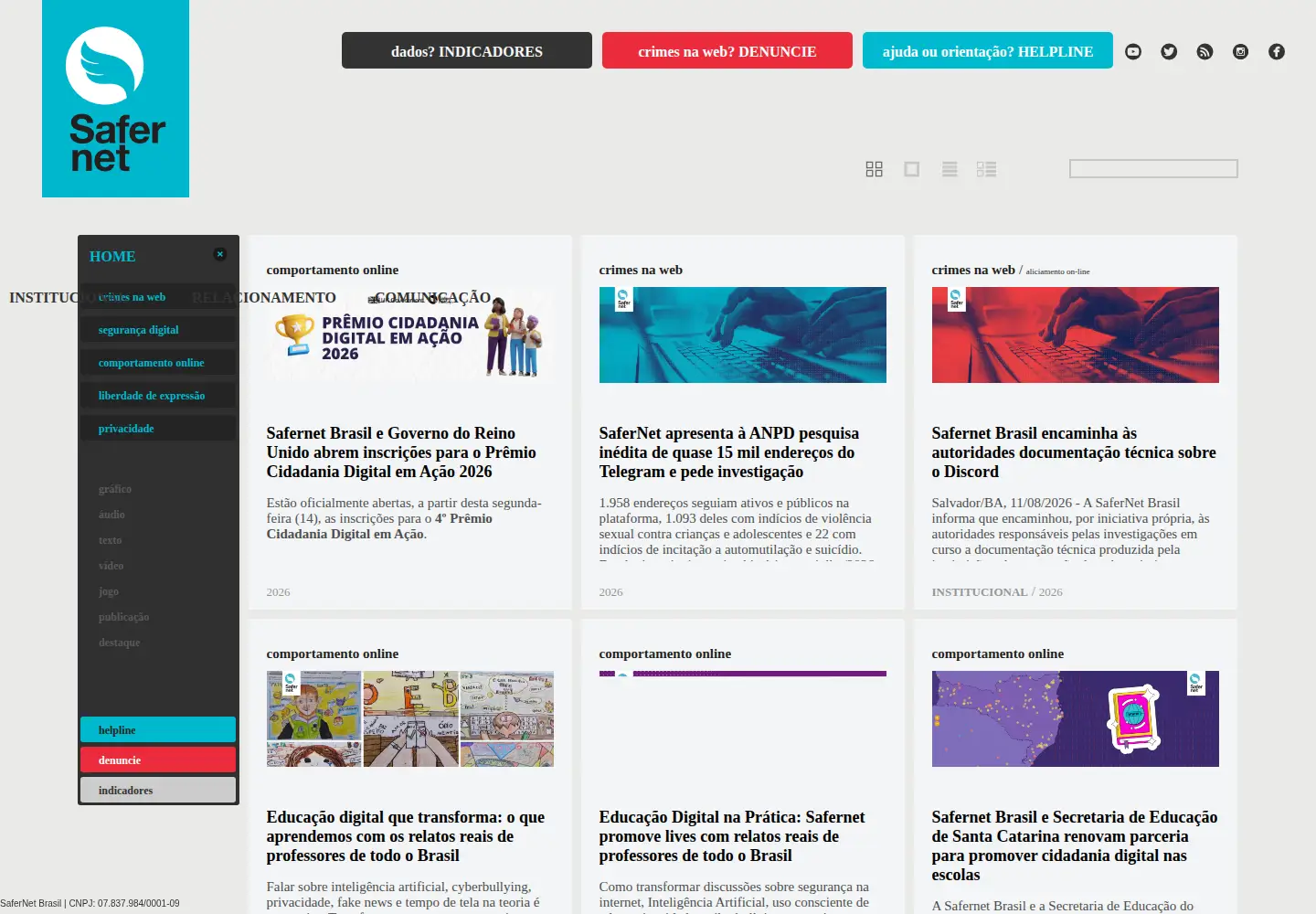Open headline Educação Digital na Prática

(732, 836)
